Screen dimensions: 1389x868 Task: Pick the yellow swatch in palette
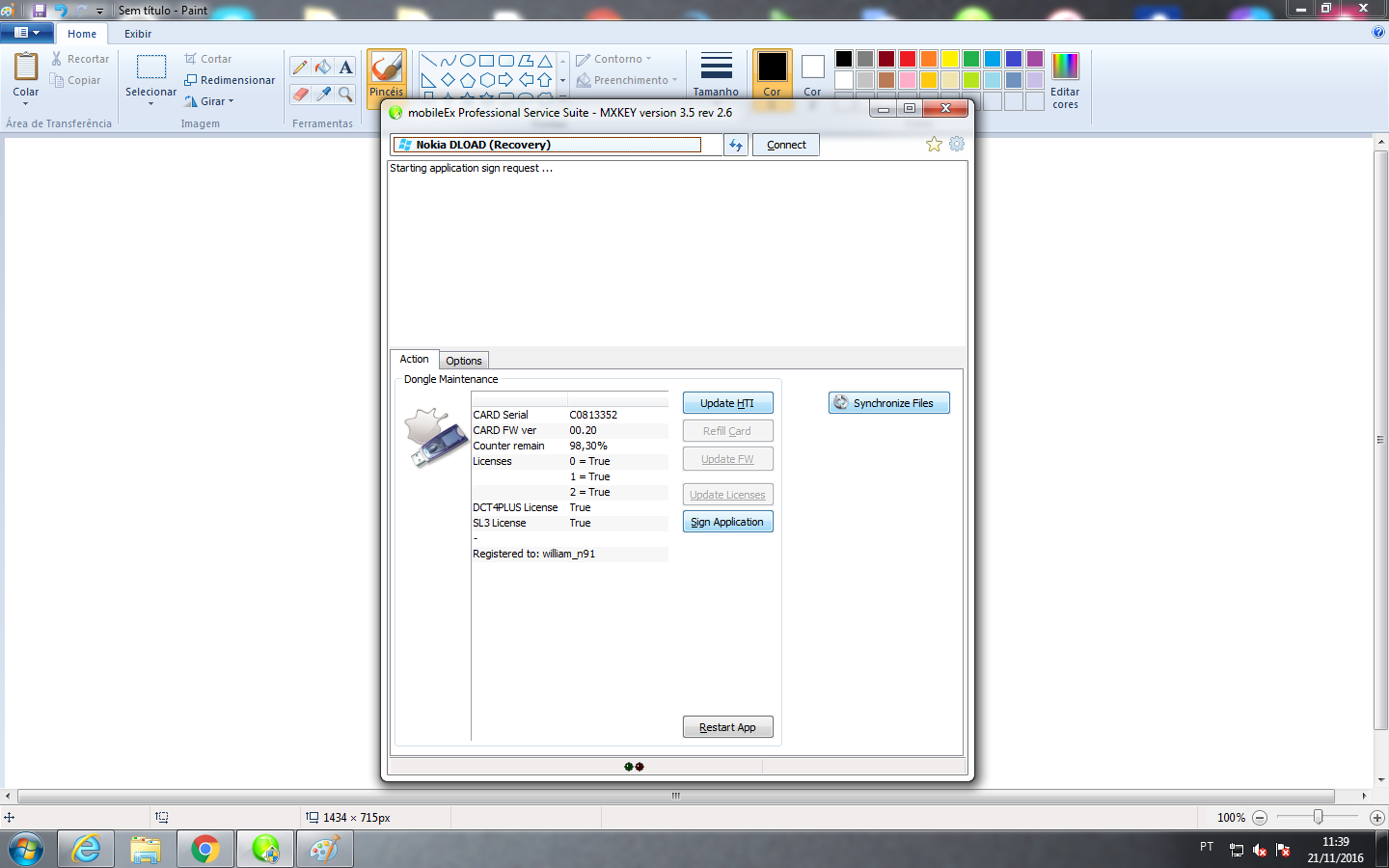coord(950,59)
